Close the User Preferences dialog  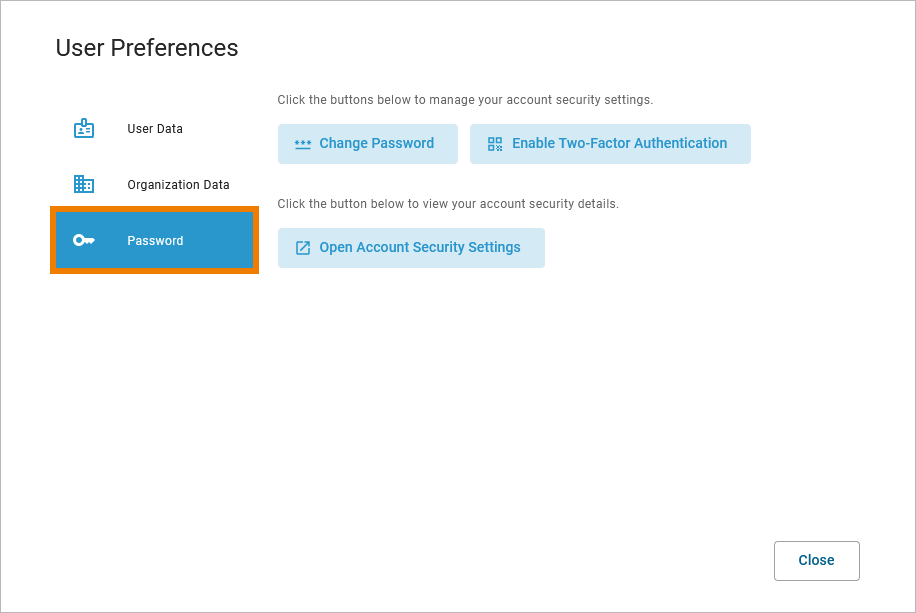[816, 561]
